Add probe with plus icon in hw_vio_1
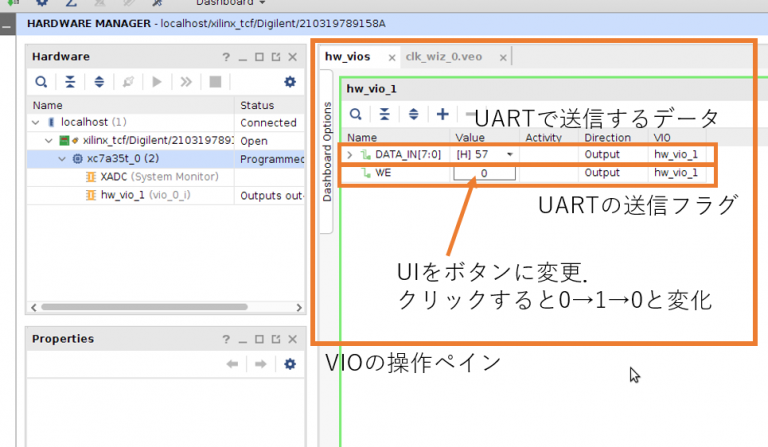Screen dimensions: 768x447 coord(442,114)
